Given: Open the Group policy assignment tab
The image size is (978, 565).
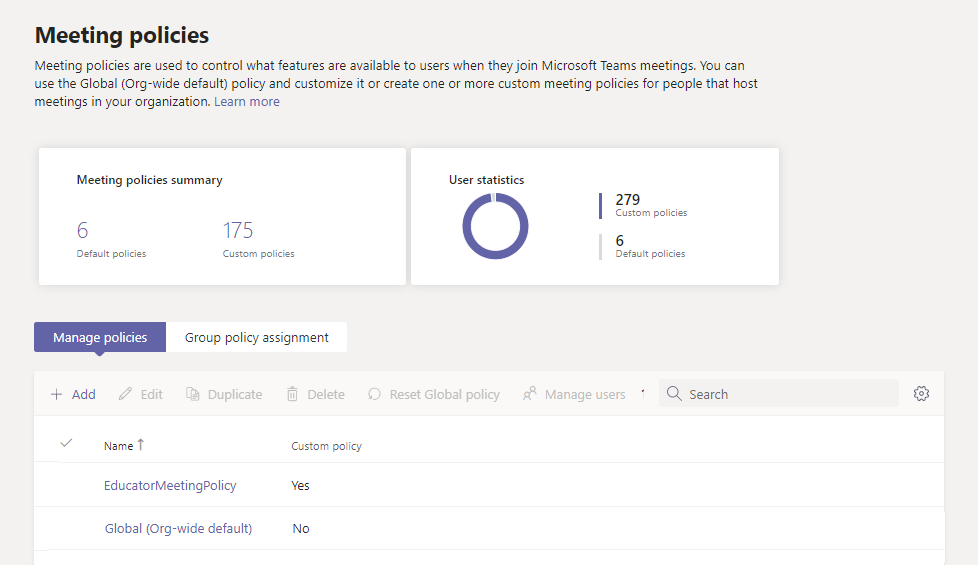Looking at the screenshot, I should coord(256,337).
